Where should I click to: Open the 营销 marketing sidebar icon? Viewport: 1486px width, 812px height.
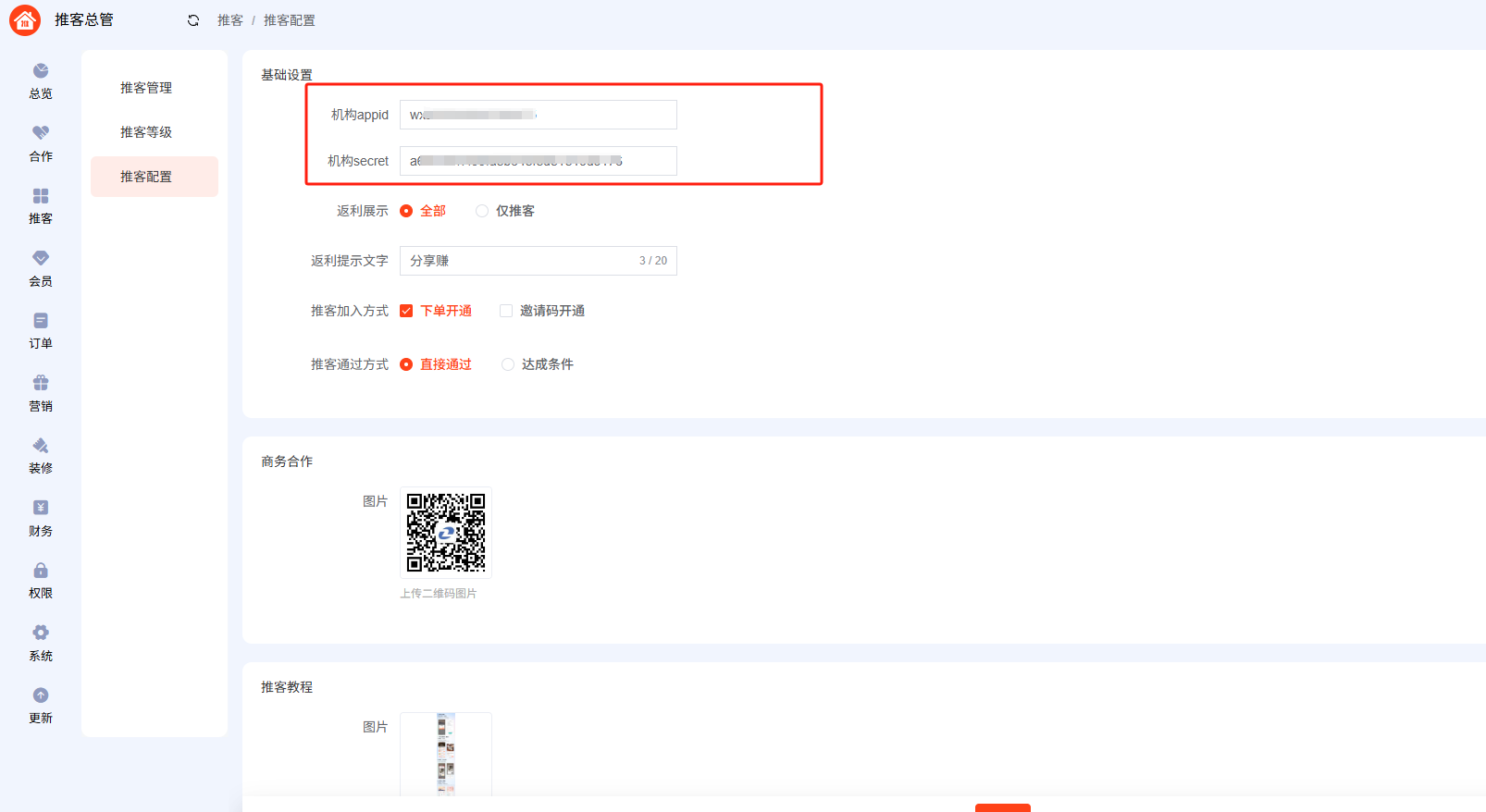[x=41, y=383]
